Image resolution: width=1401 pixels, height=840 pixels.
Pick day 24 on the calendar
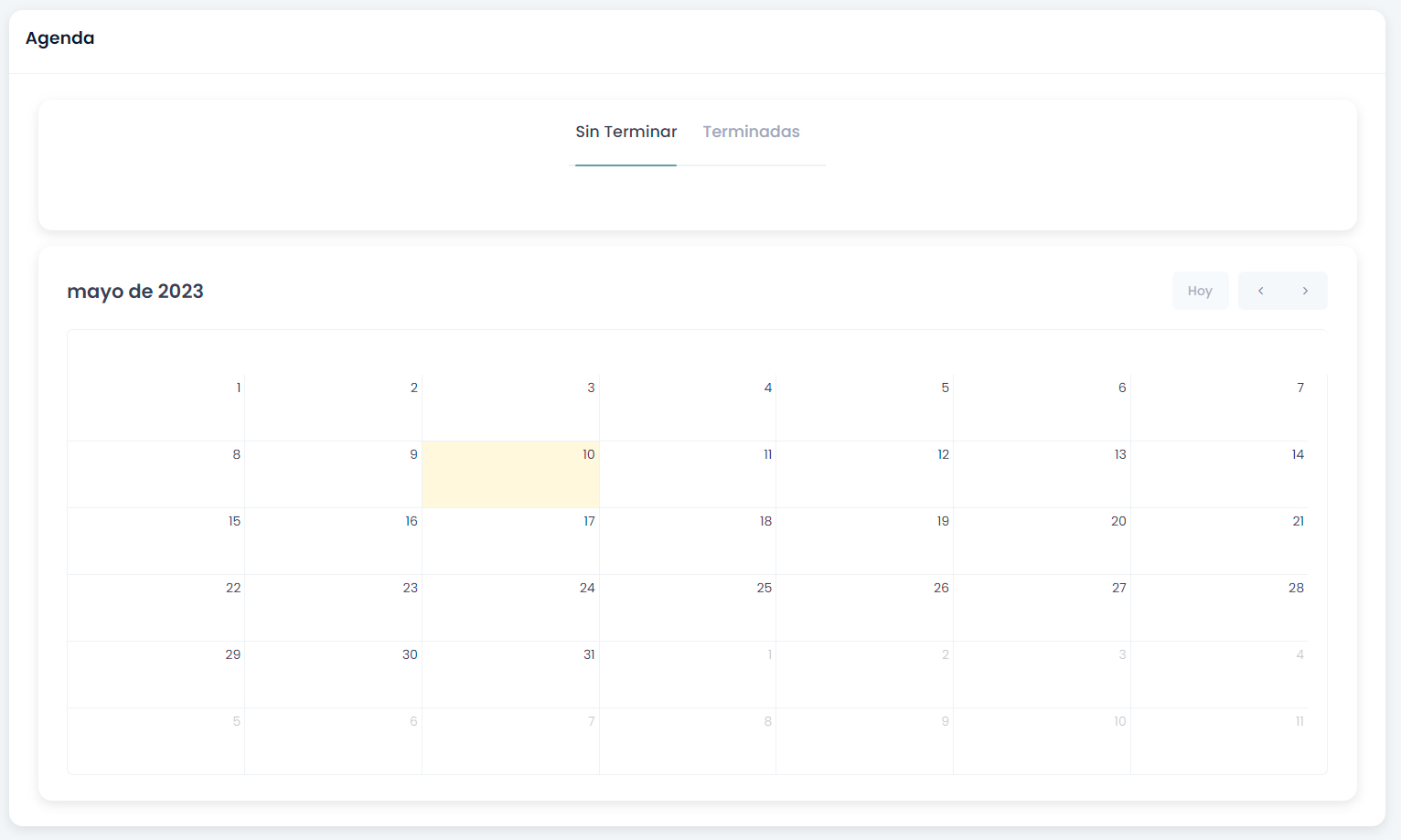tap(510, 608)
